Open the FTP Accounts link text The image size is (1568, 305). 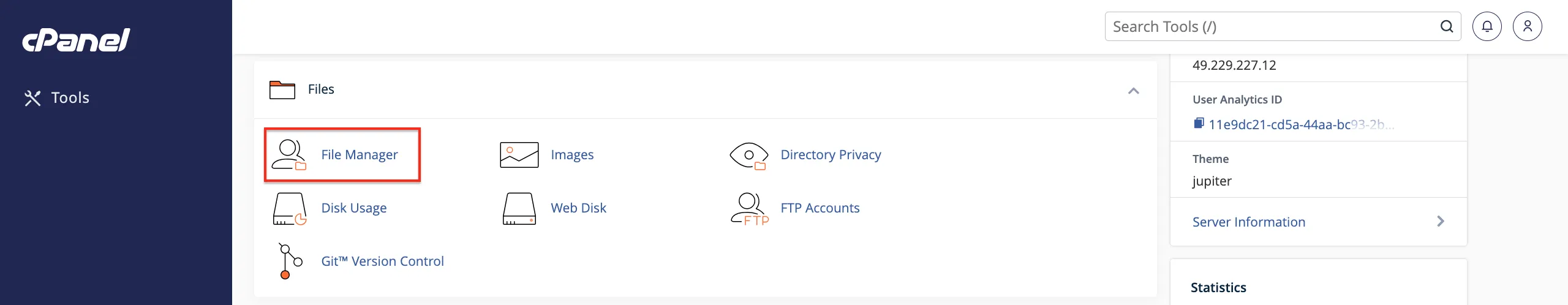(x=820, y=208)
